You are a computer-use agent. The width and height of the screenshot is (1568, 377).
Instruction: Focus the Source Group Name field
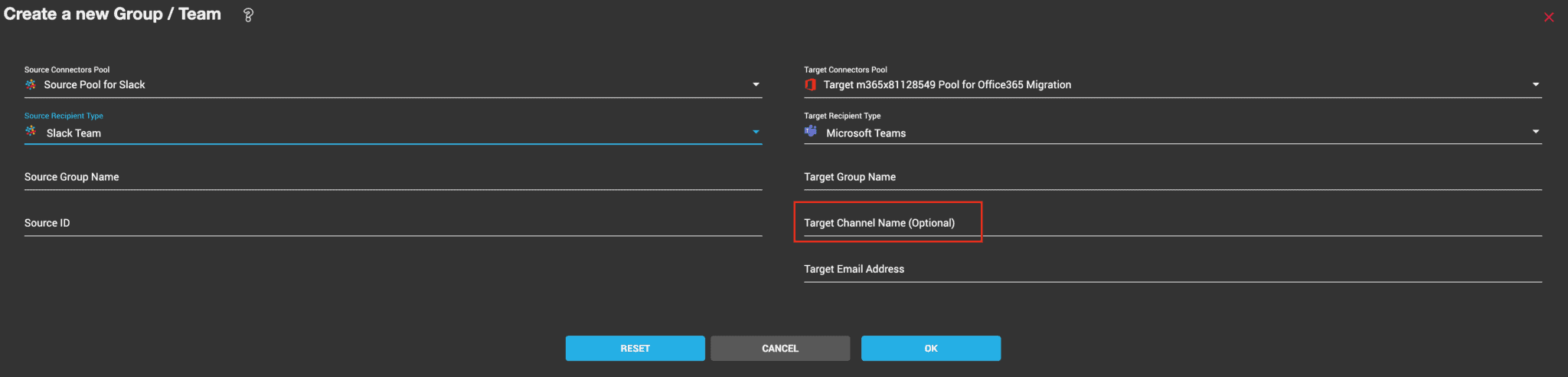coord(393,177)
